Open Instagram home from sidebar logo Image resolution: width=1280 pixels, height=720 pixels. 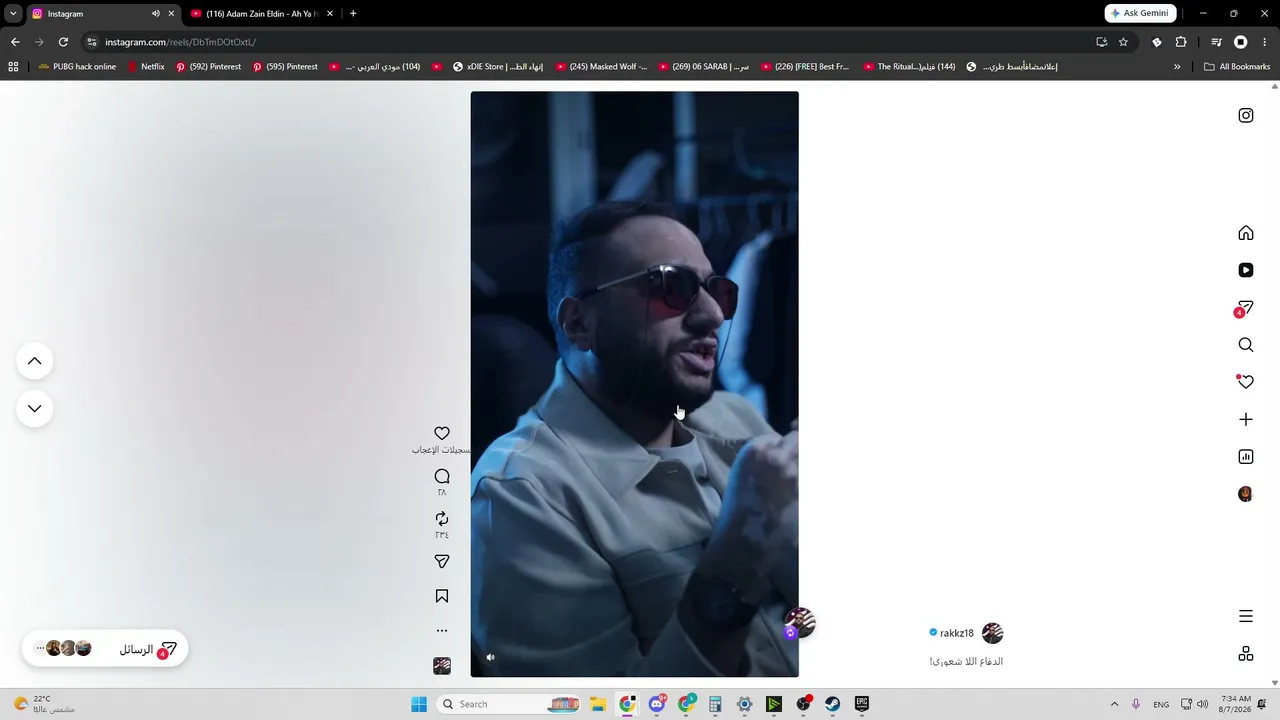(x=1246, y=115)
